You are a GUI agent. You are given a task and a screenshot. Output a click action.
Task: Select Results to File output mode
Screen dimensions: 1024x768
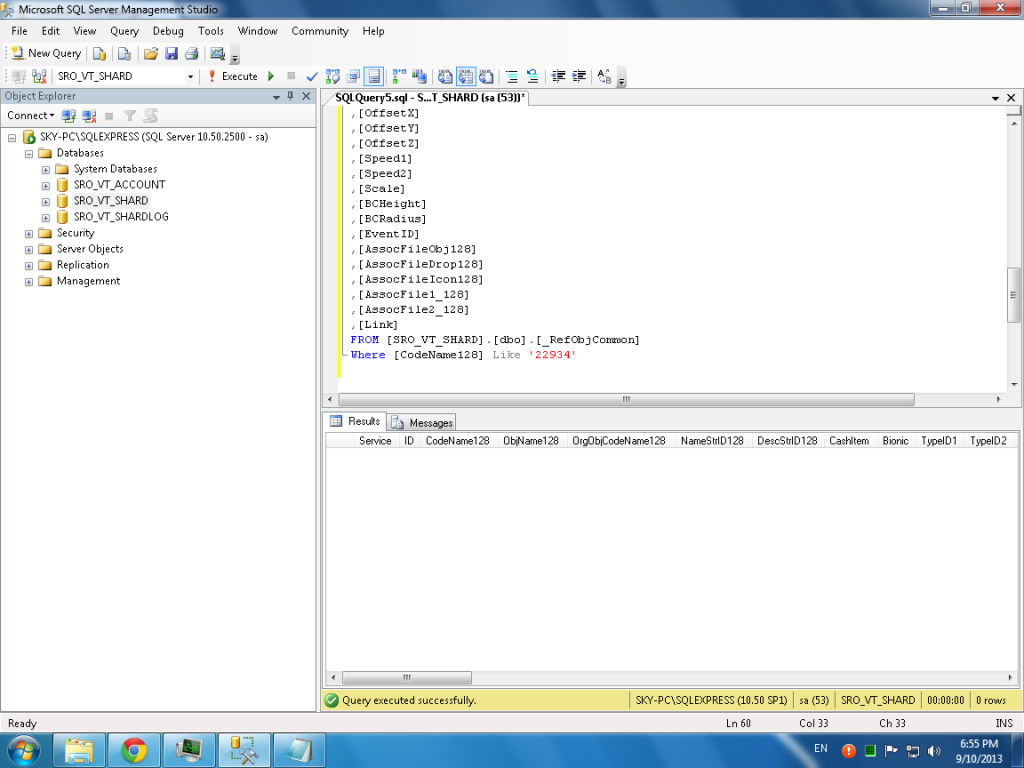(x=486, y=76)
